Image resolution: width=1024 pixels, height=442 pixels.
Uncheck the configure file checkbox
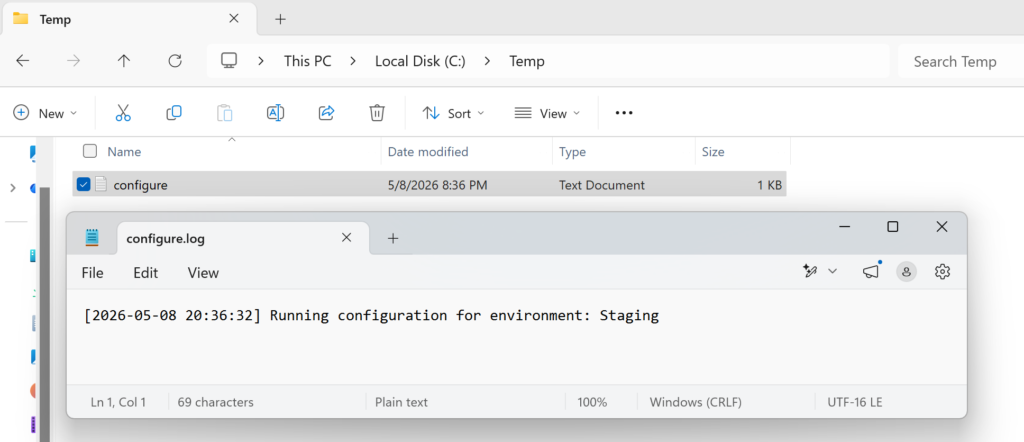point(84,185)
